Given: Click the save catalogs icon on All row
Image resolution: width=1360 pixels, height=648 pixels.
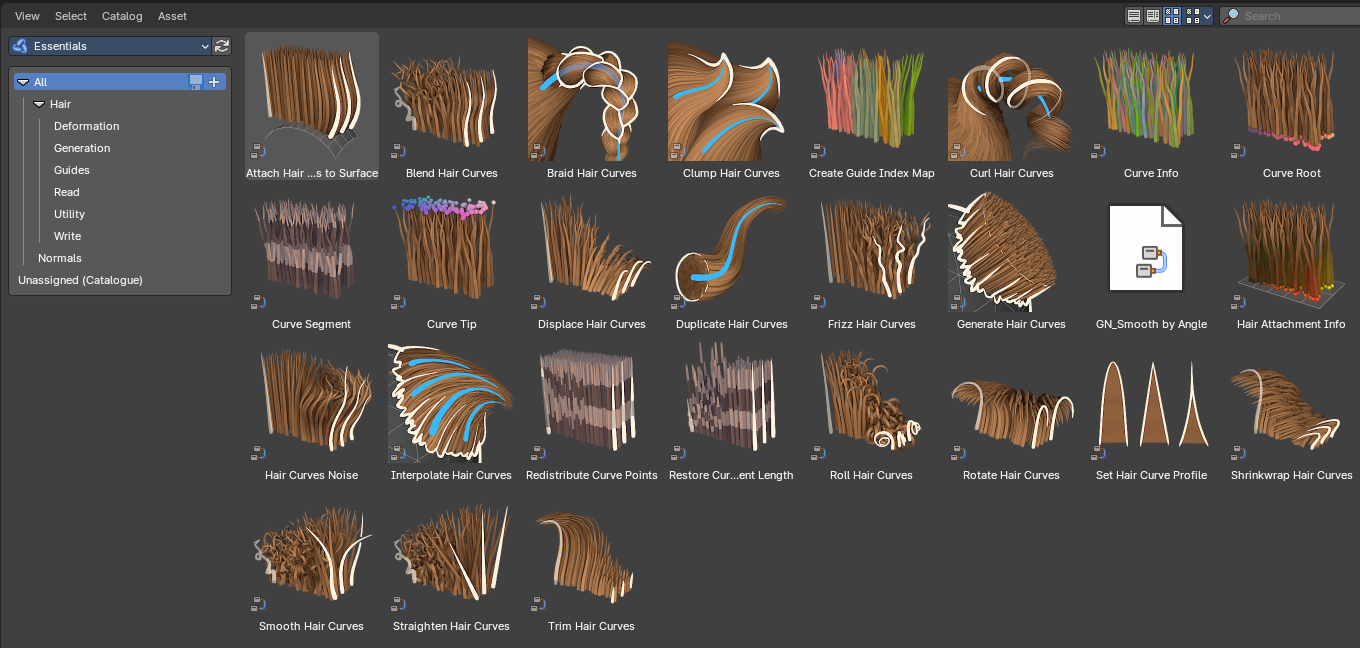Looking at the screenshot, I should (196, 82).
